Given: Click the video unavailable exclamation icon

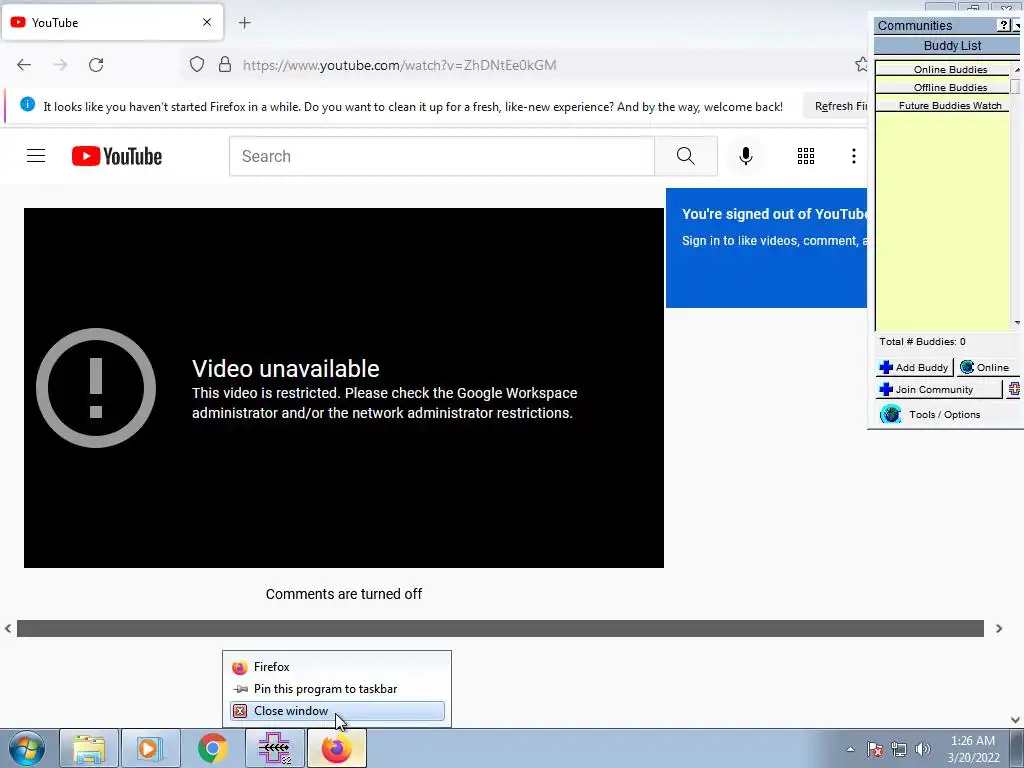Looking at the screenshot, I should pos(96,388).
